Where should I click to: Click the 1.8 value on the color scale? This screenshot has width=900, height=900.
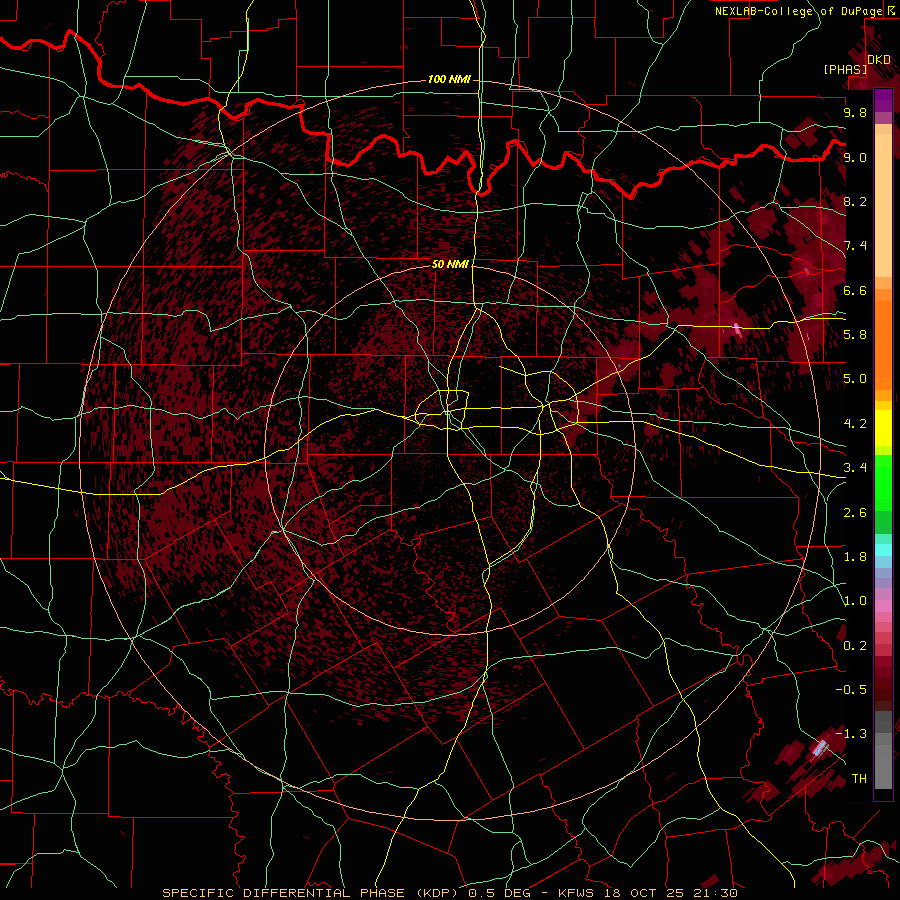[x=855, y=557]
